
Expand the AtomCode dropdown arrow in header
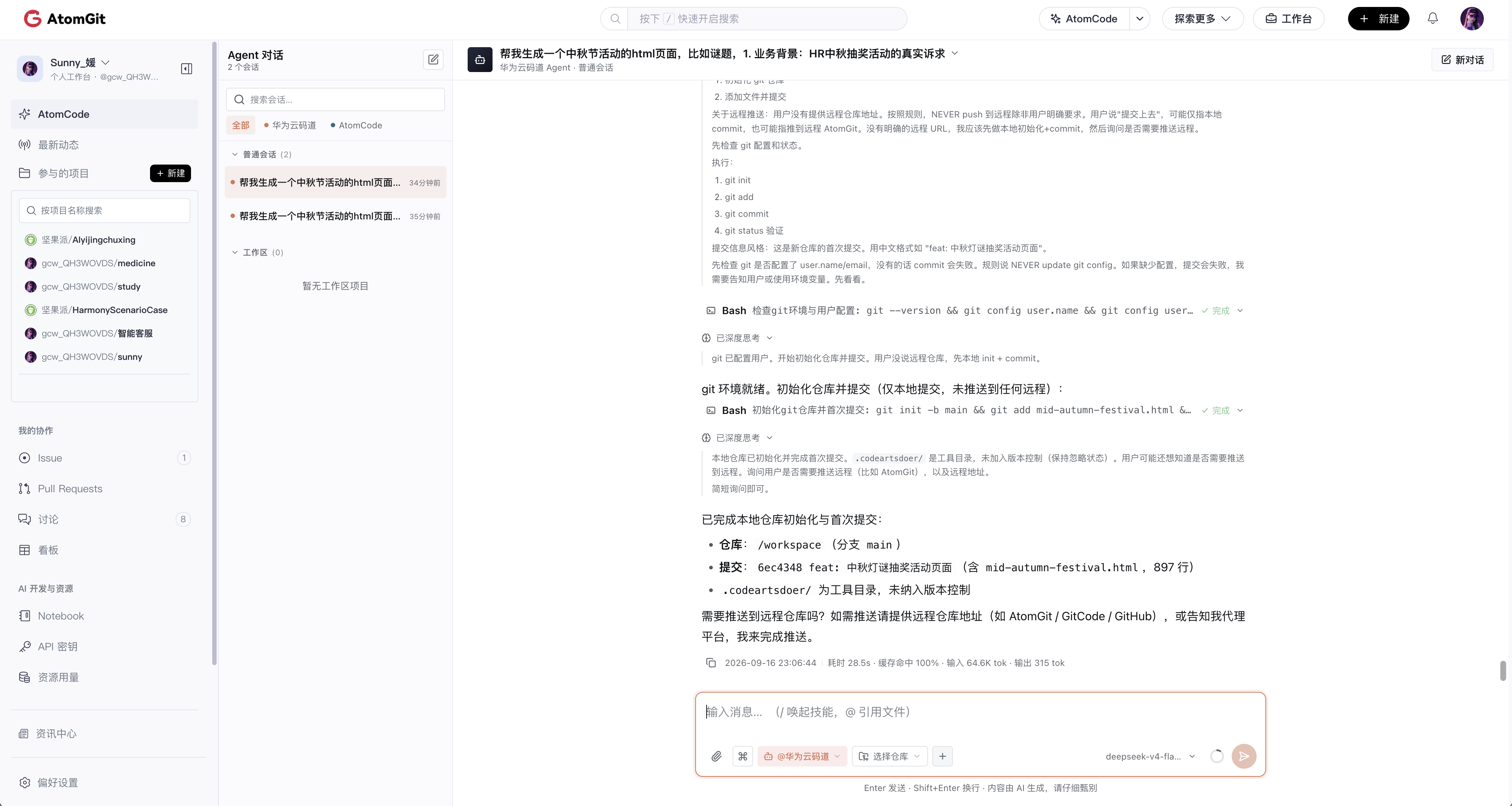1139,19
